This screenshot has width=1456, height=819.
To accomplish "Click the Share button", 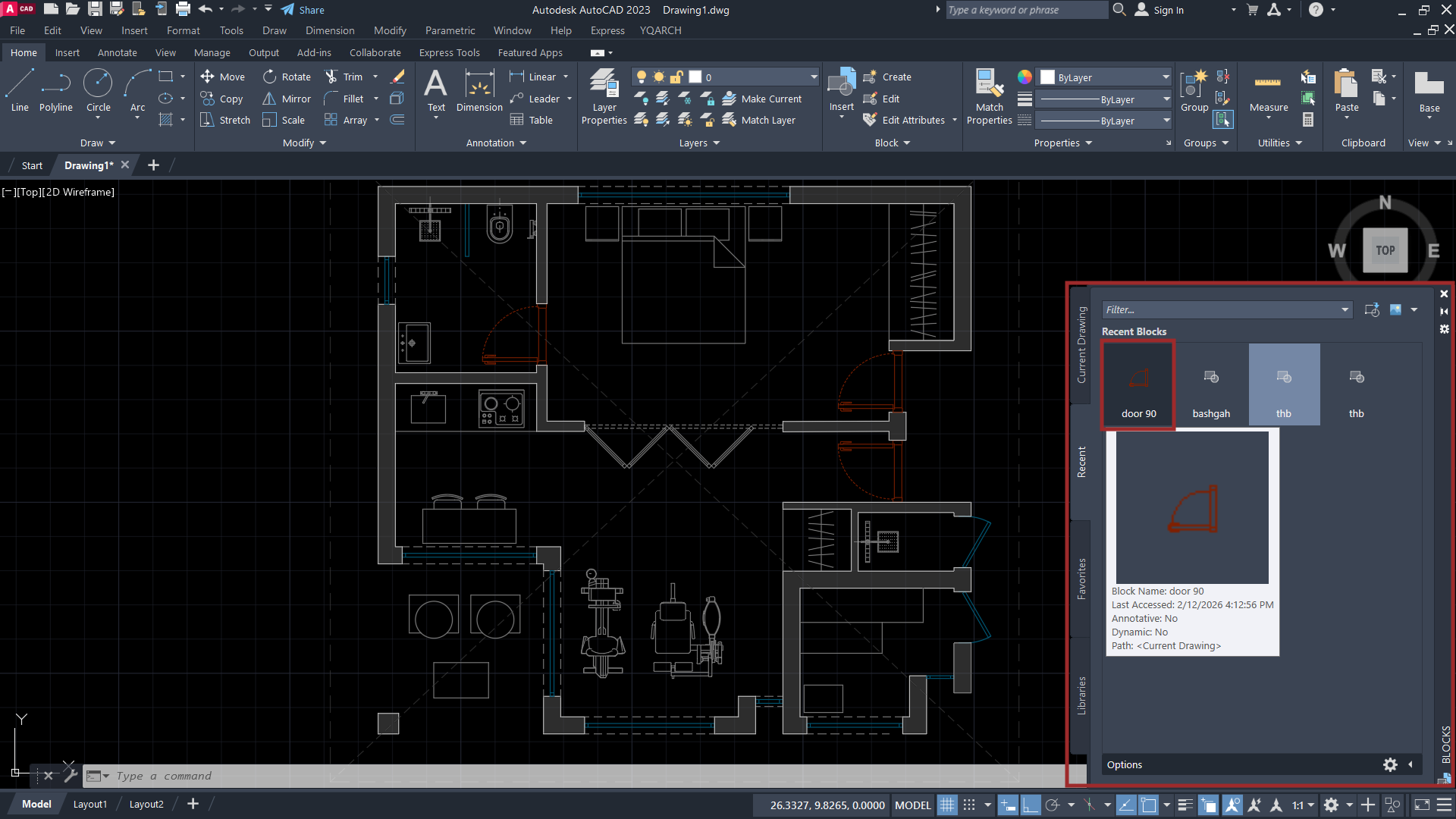I will (x=303, y=10).
